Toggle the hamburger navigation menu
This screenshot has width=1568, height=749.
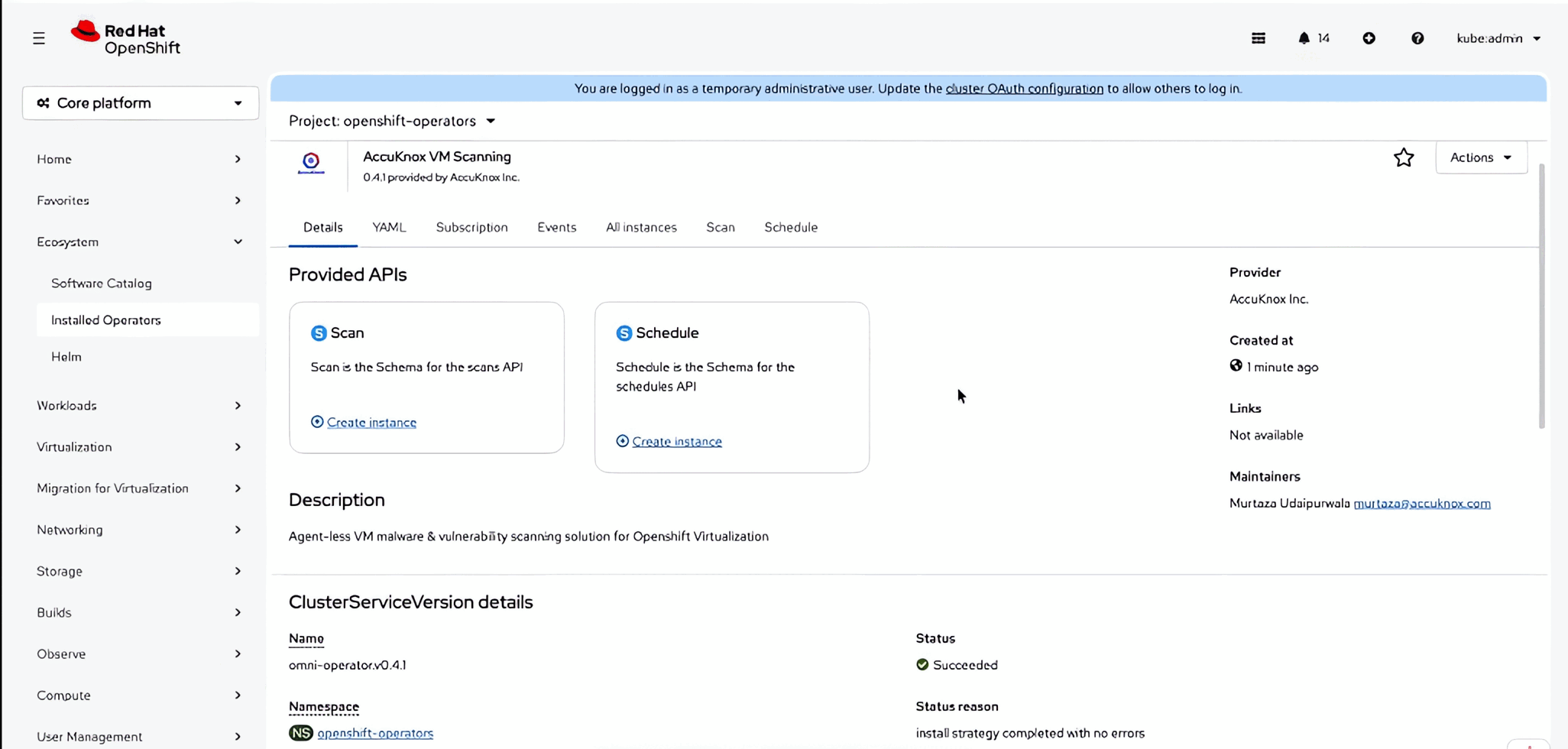coord(39,38)
